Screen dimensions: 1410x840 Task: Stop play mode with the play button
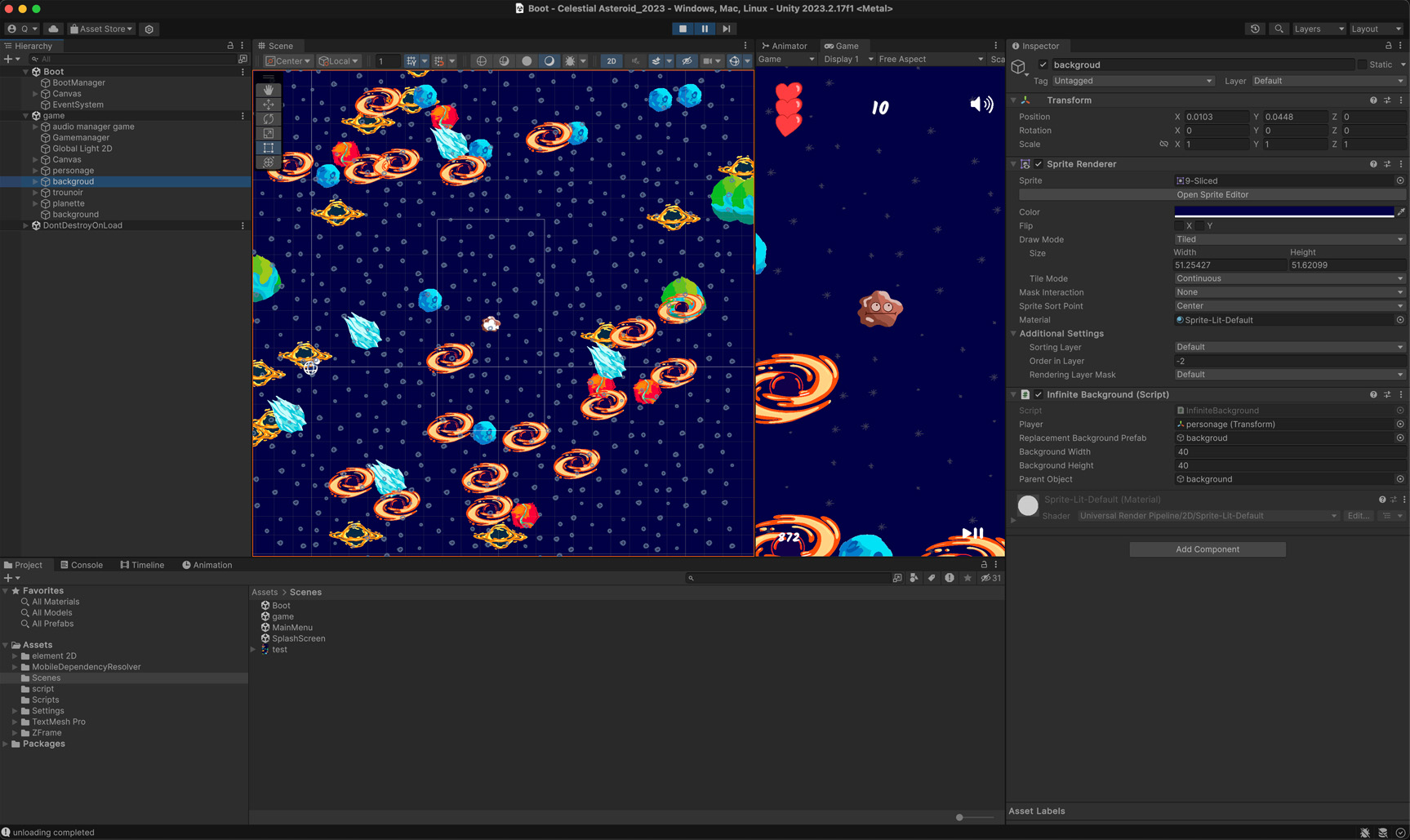point(683,29)
